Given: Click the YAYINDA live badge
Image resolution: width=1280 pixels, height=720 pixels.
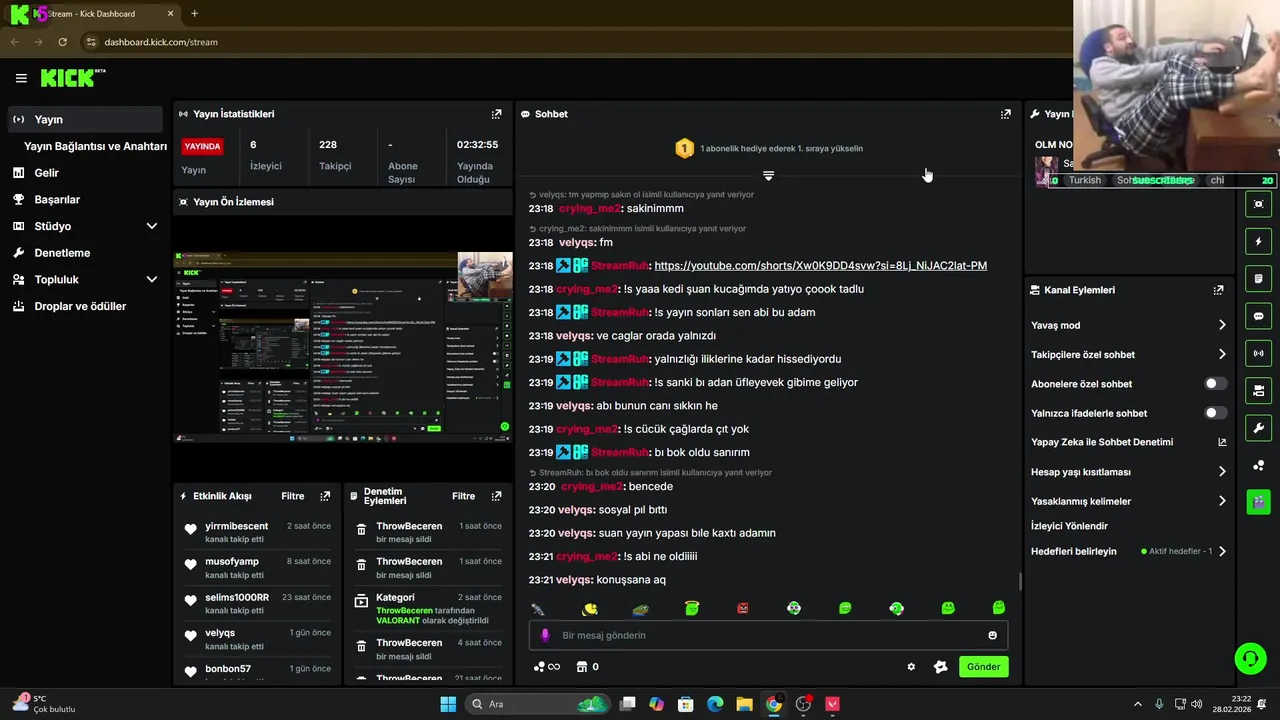Looking at the screenshot, I should 202,146.
